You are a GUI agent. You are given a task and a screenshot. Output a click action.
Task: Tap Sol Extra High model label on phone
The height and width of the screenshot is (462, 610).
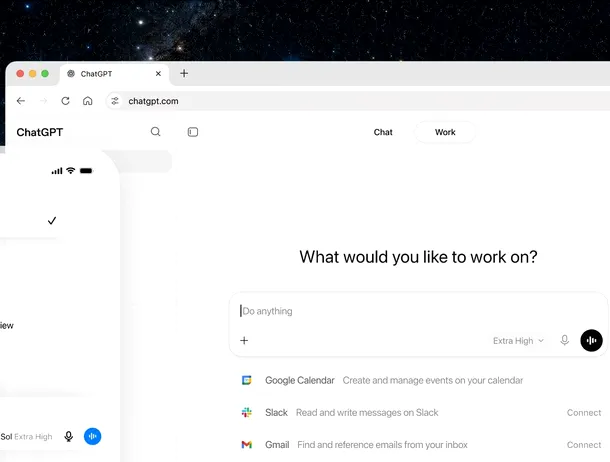[x=26, y=437]
